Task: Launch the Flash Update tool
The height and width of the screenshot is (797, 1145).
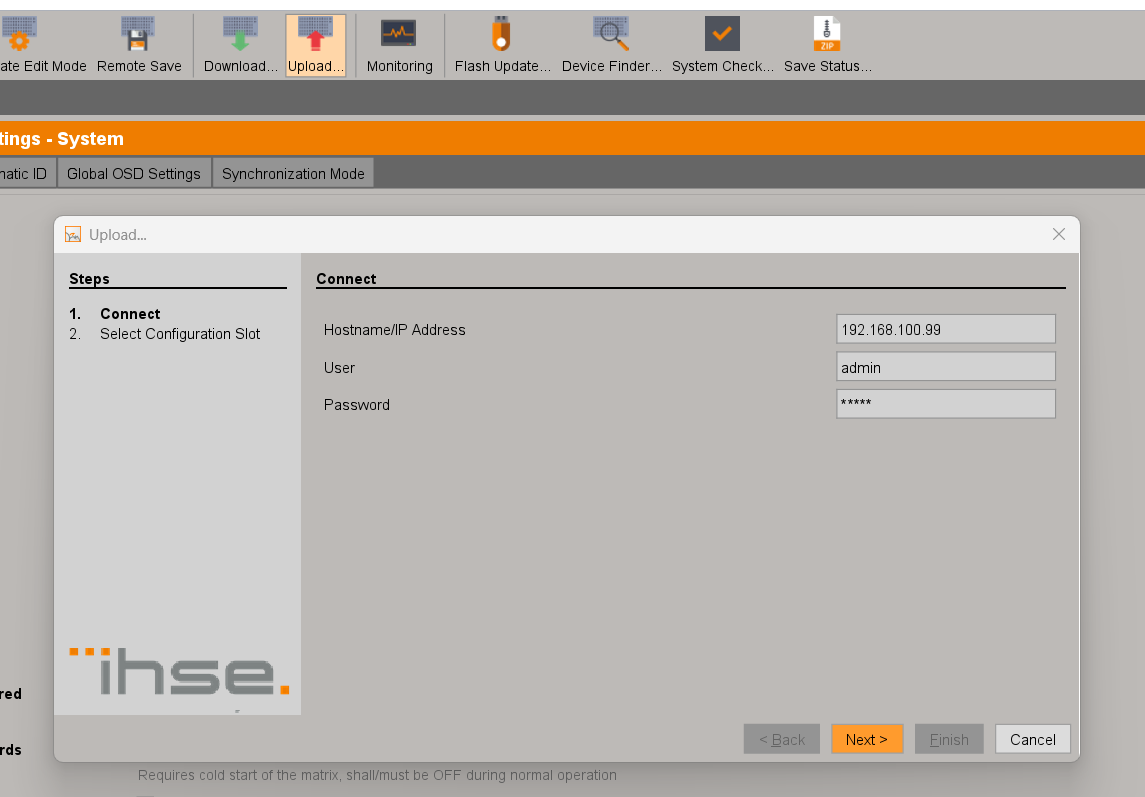Action: 502,37
